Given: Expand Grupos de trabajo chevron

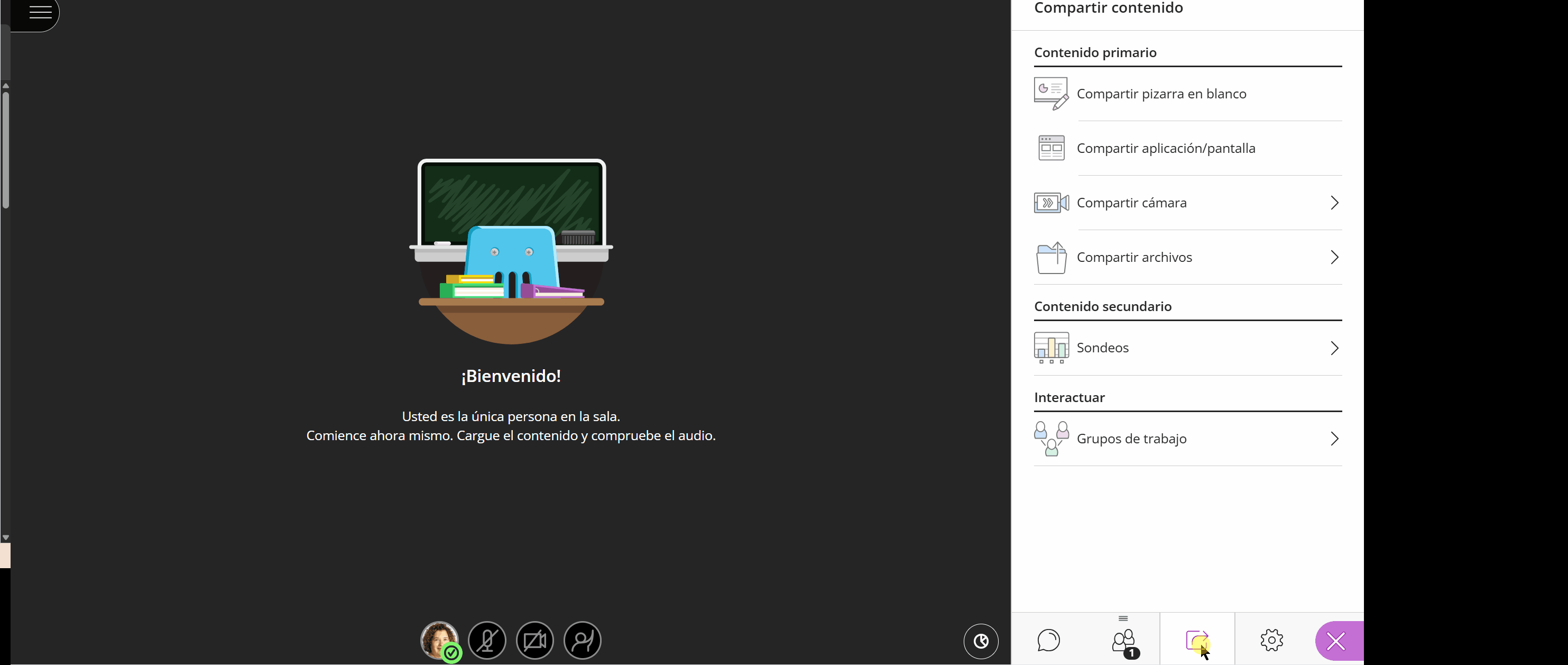Looking at the screenshot, I should pos(1334,439).
